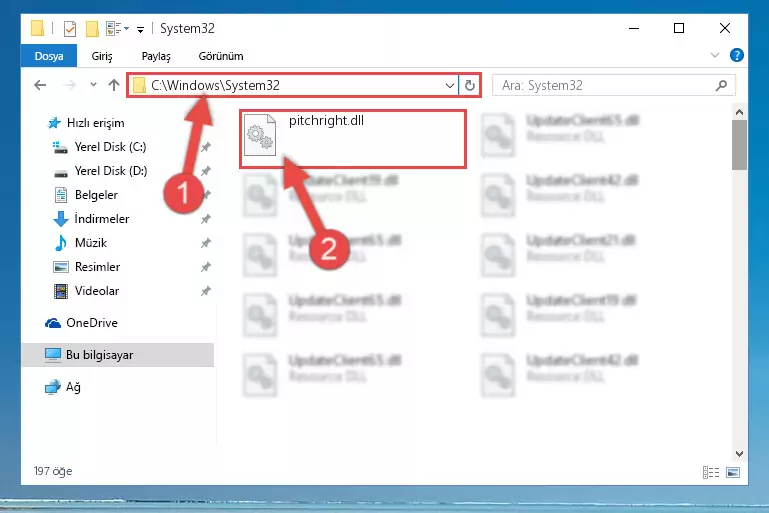Open the address bar history dropdown
769x513 pixels.
point(449,86)
